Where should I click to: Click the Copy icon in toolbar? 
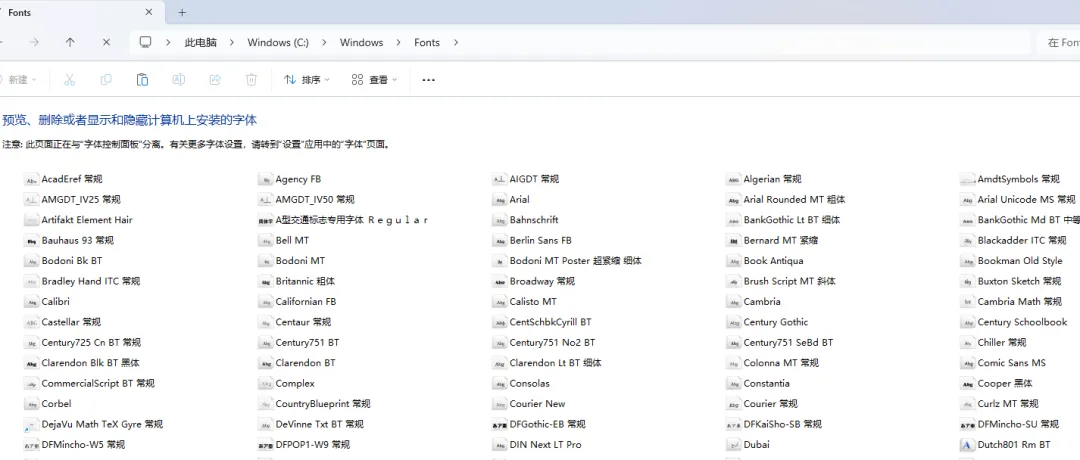tap(105, 80)
